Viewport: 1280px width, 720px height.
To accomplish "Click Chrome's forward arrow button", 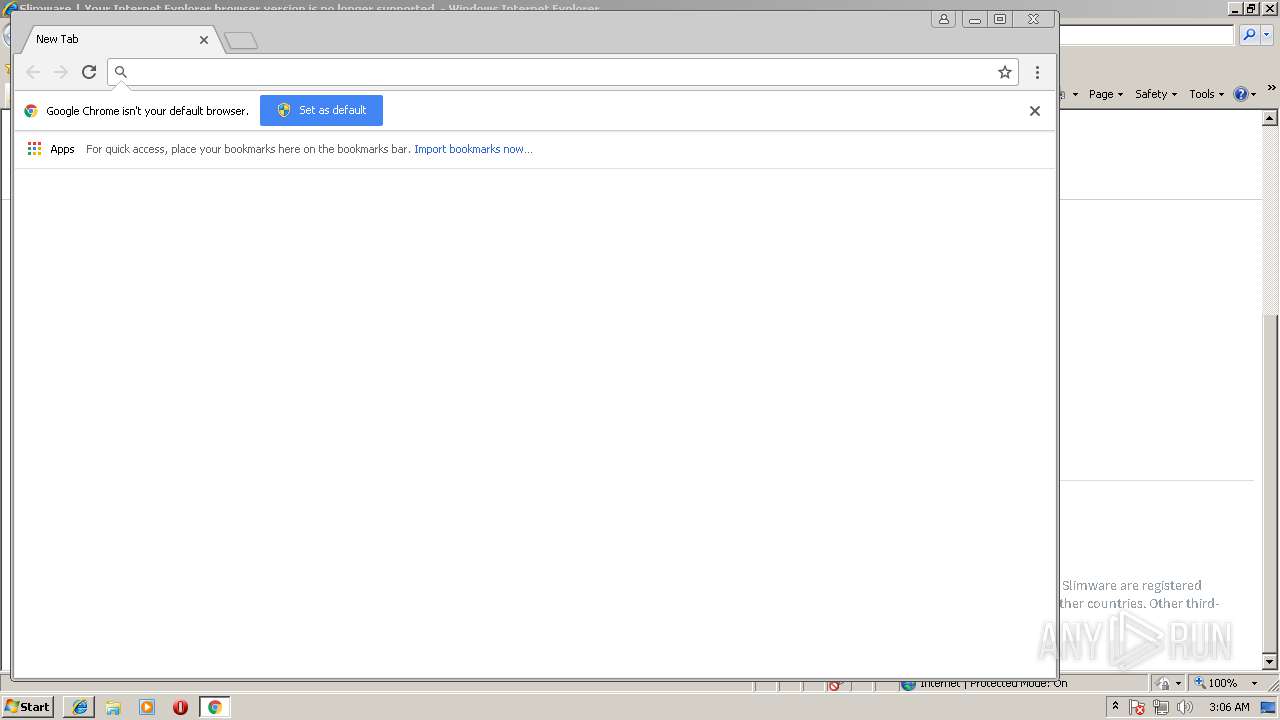I will coord(61,72).
